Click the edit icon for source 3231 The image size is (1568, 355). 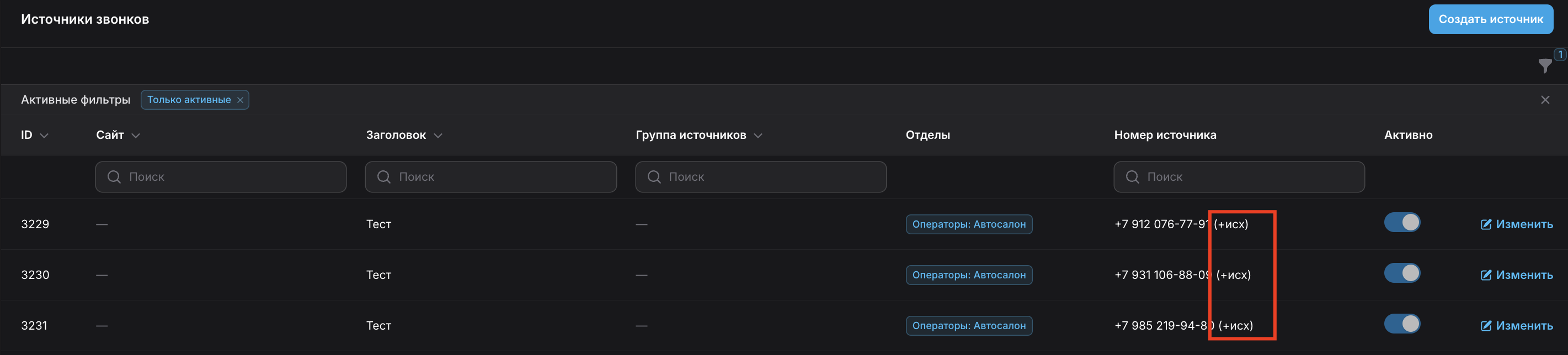pos(1486,326)
